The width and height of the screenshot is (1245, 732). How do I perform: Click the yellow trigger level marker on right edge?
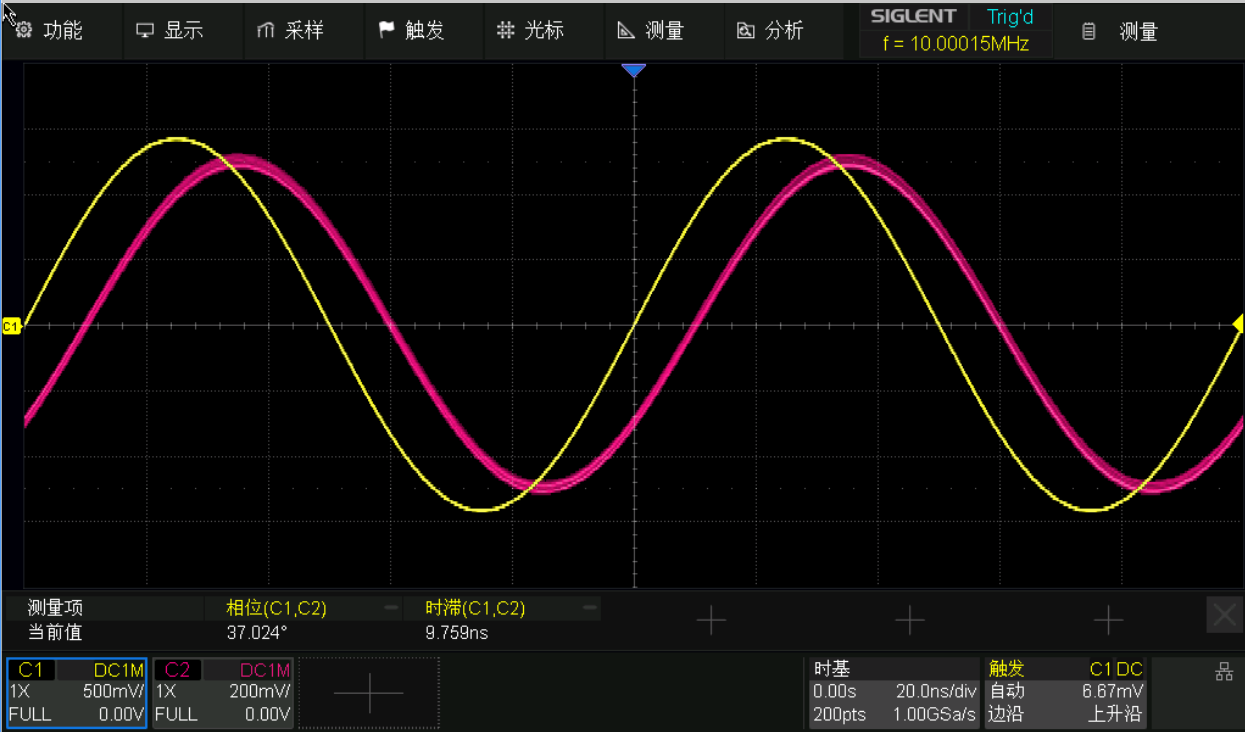tap(1237, 324)
